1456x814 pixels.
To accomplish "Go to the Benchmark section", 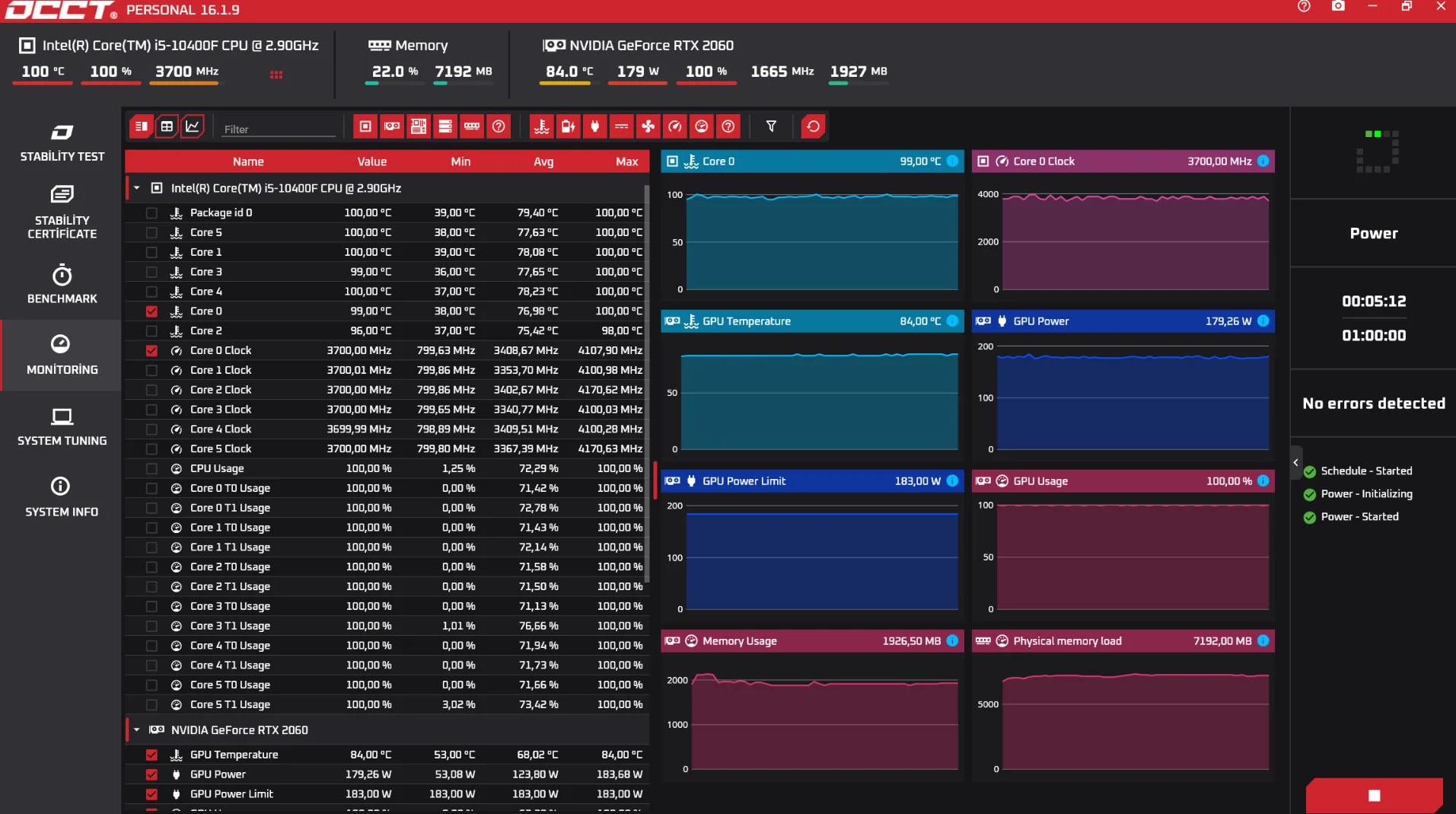I will [62, 284].
